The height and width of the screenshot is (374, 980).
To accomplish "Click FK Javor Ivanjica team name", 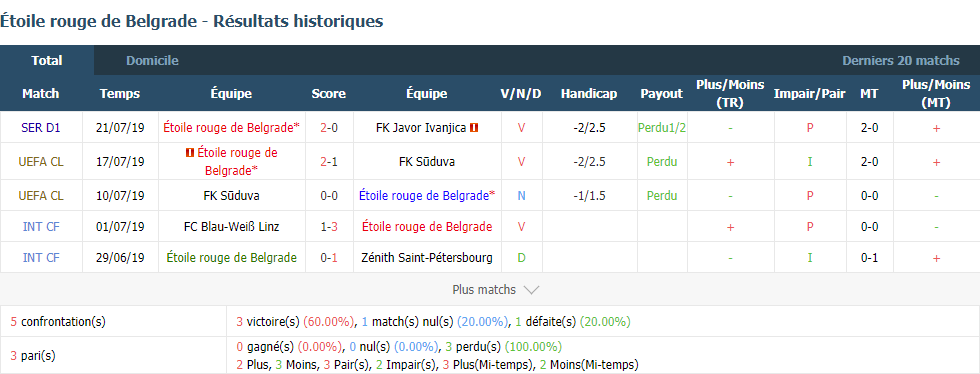I will [x=421, y=128].
